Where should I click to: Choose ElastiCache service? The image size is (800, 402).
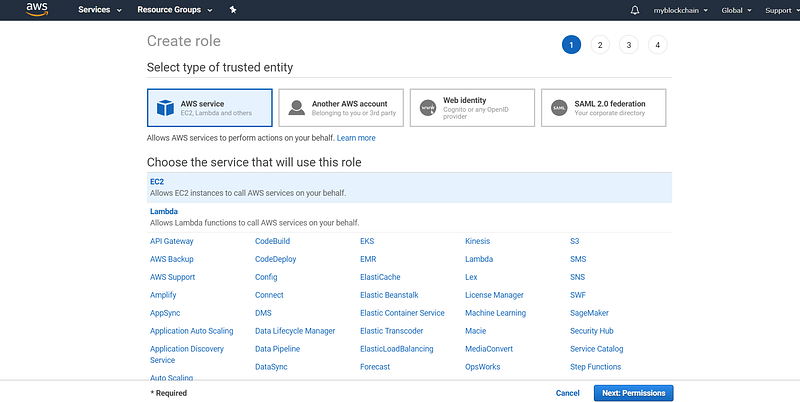[x=380, y=277]
